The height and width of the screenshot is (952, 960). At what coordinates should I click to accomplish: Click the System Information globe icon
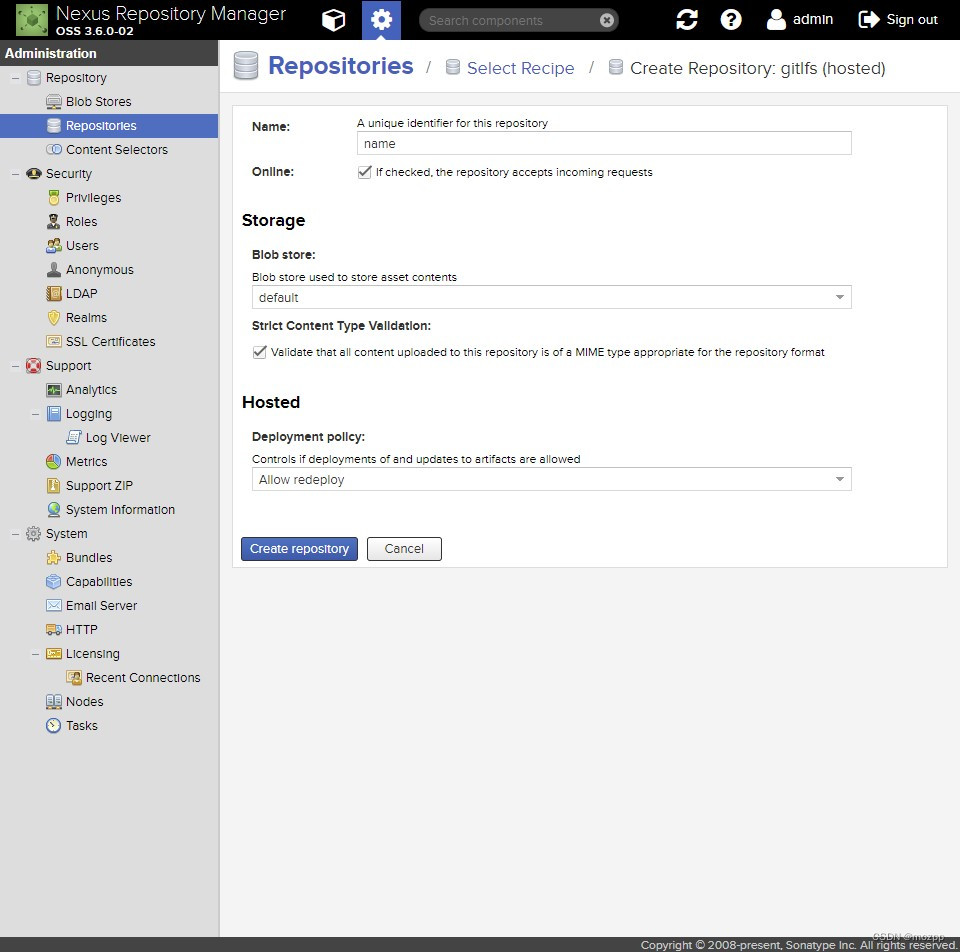pyautogui.click(x=54, y=509)
